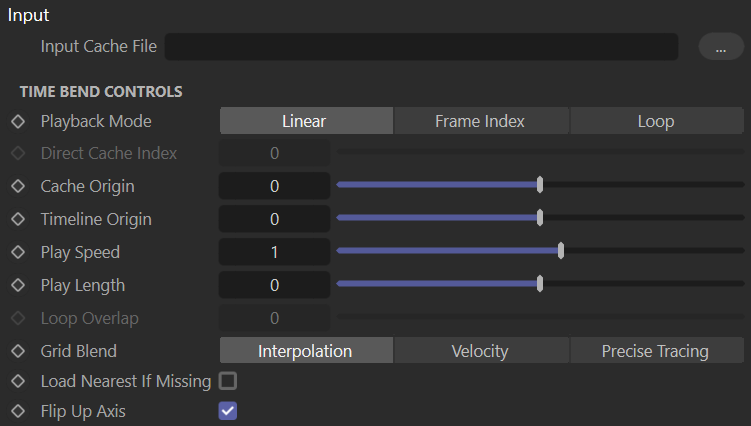This screenshot has height=426, width=751.
Task: Click the Timeline Origin keyframe diamond
Action: 18,219
